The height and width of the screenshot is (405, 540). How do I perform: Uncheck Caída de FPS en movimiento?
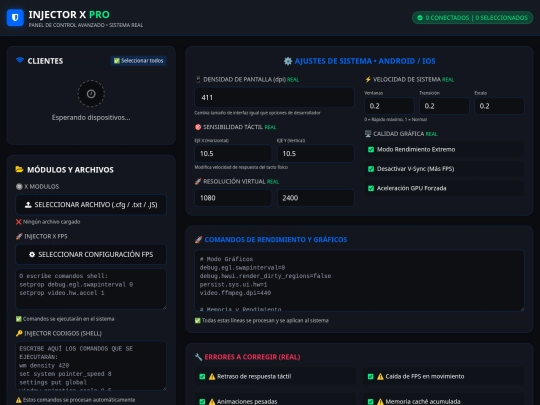[x=371, y=376]
